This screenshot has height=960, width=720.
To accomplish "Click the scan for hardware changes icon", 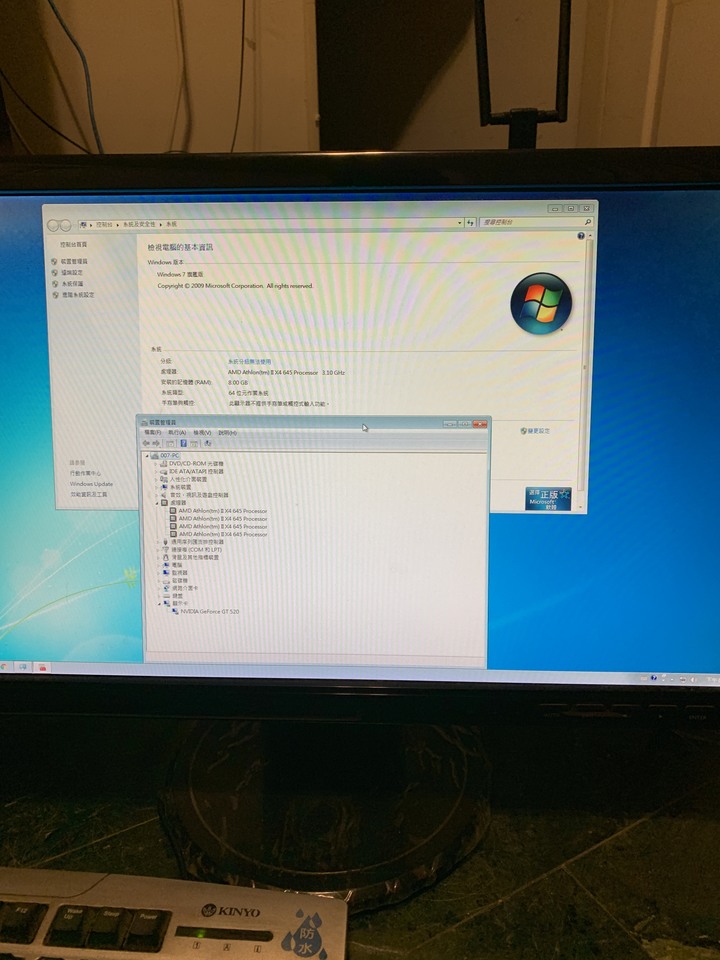I will [208, 443].
